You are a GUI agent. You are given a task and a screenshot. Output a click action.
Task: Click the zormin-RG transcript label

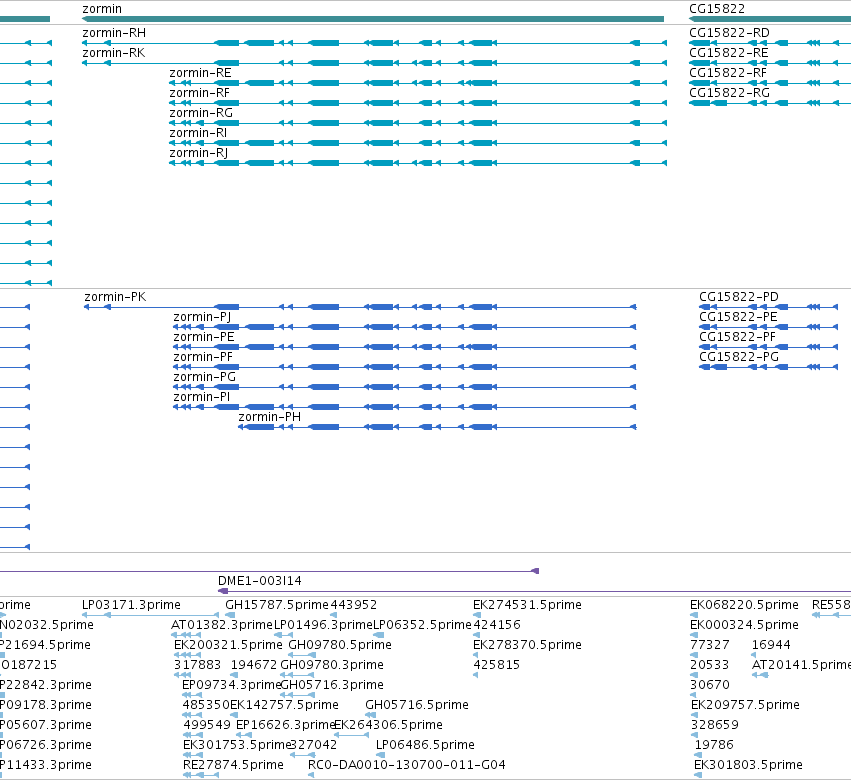click(x=201, y=113)
